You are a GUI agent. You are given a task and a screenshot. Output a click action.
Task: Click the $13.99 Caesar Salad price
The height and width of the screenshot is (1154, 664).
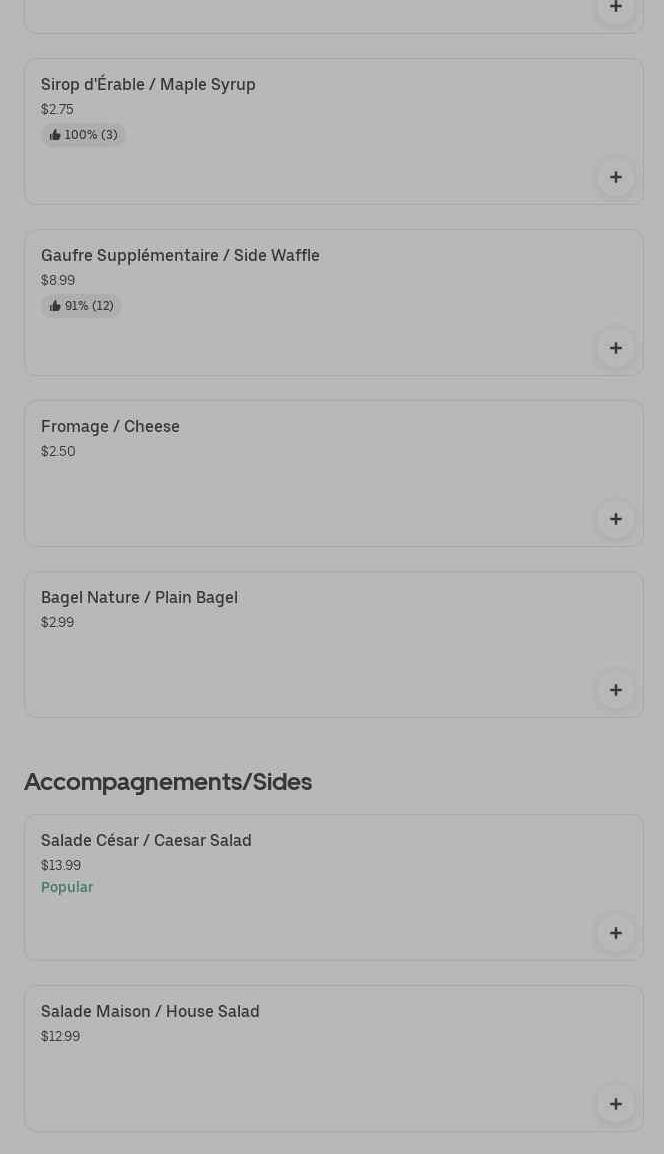tap(61, 866)
